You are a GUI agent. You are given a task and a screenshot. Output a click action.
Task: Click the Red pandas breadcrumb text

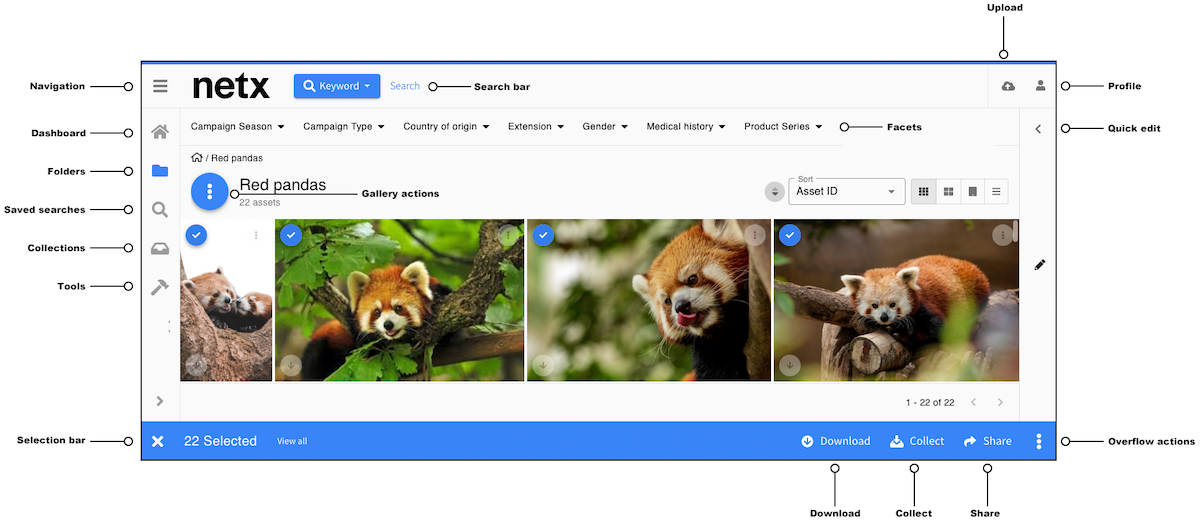(237, 158)
